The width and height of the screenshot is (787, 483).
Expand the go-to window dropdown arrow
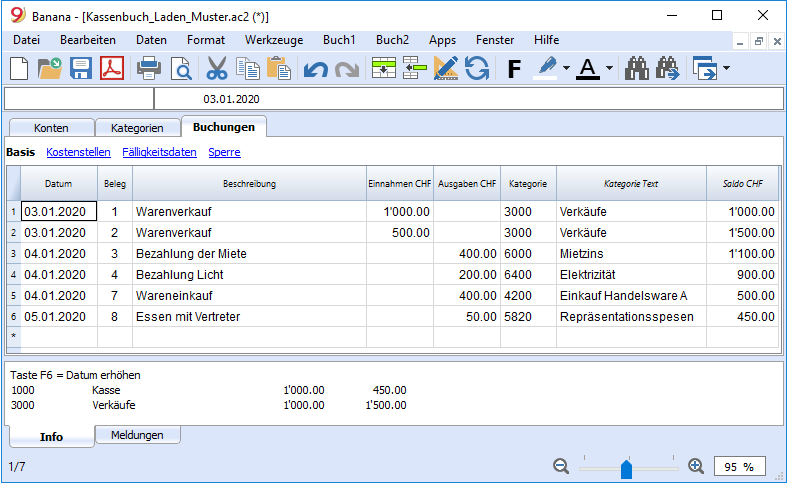(726, 68)
